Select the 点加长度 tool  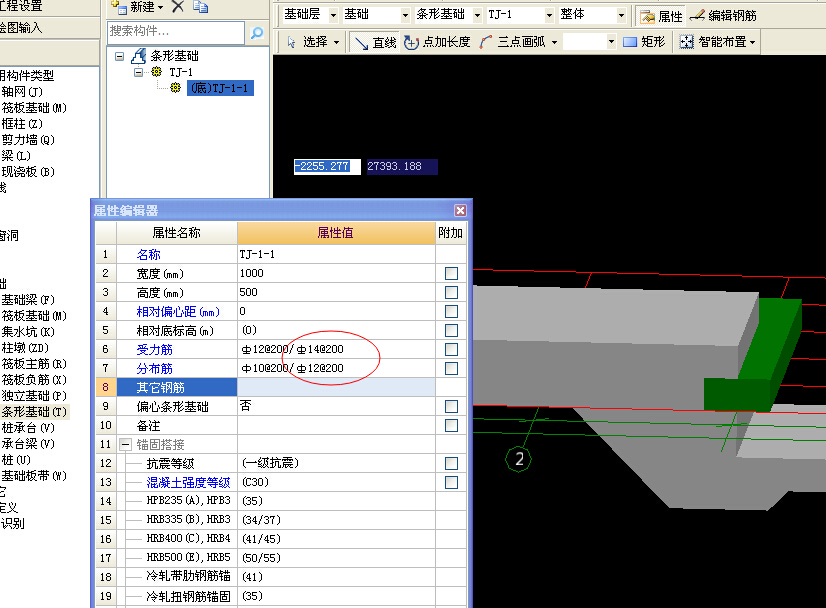point(437,42)
